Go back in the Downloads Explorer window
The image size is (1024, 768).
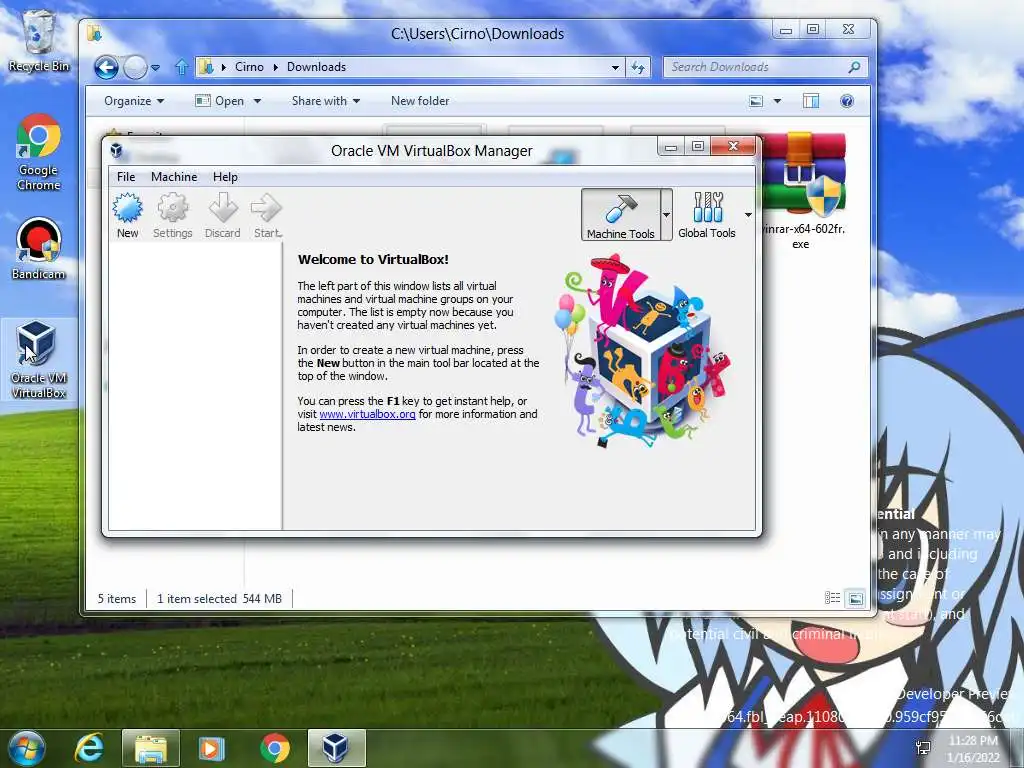[106, 67]
